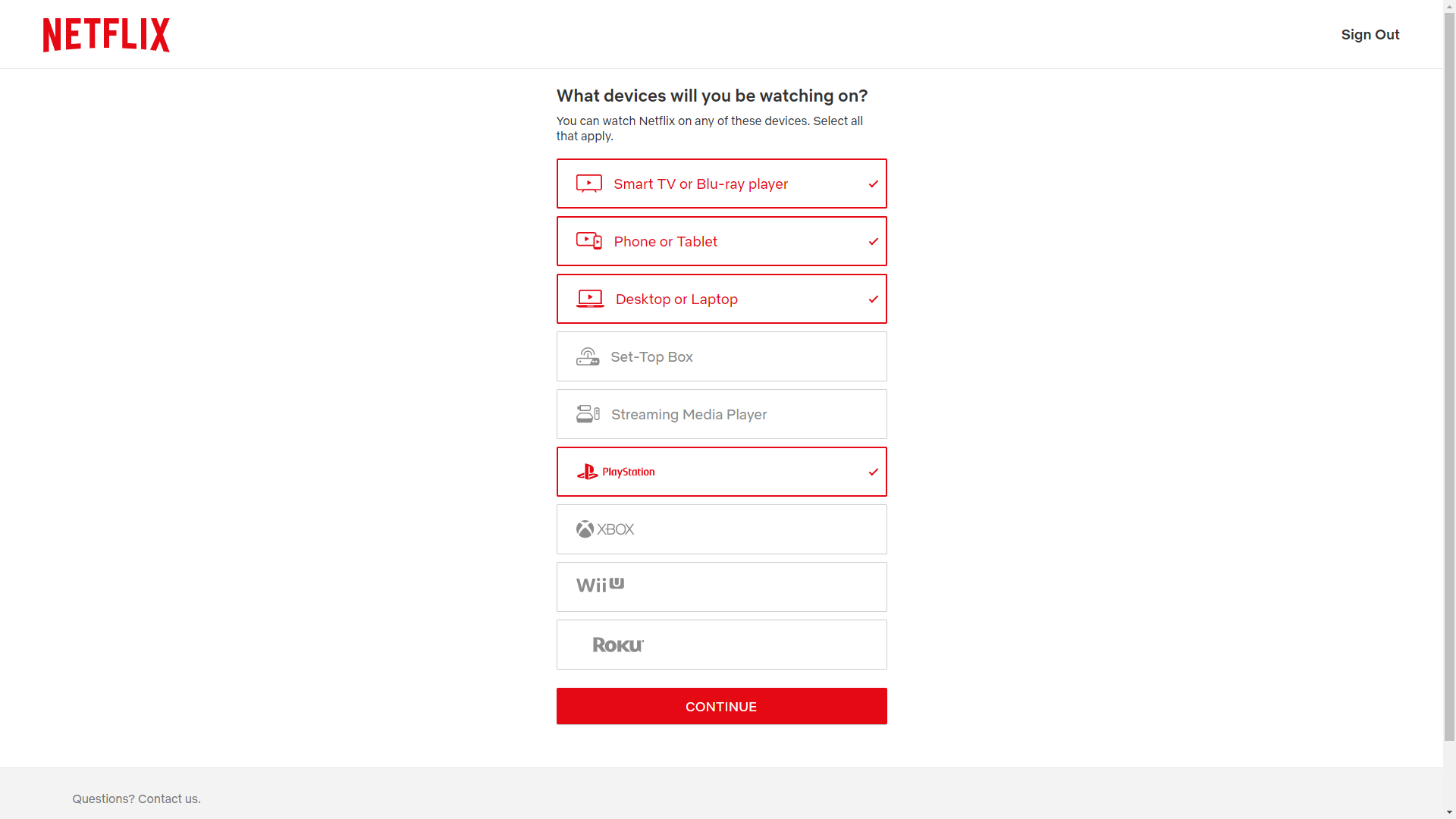Click the Smart TV icon
The width and height of the screenshot is (1456, 819).
589,184
